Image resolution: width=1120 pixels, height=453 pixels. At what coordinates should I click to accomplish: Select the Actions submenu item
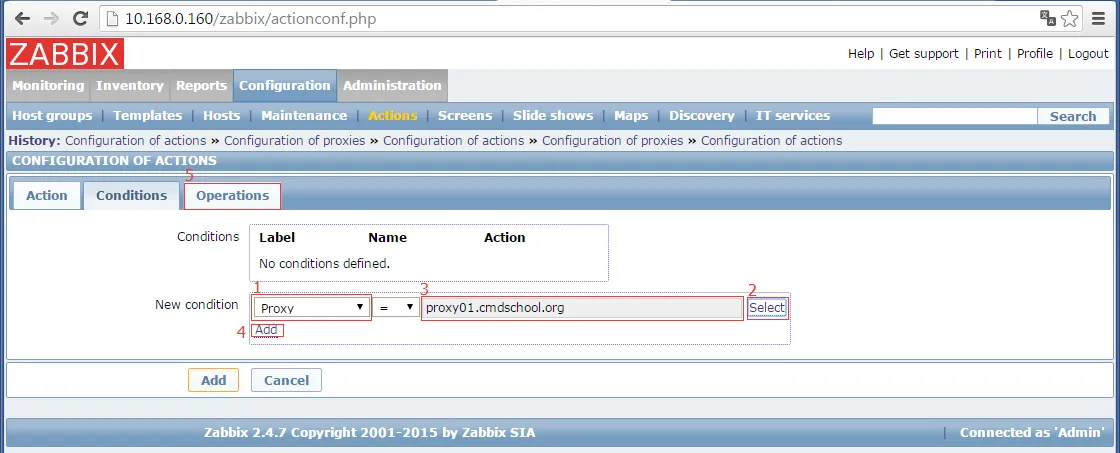point(393,116)
